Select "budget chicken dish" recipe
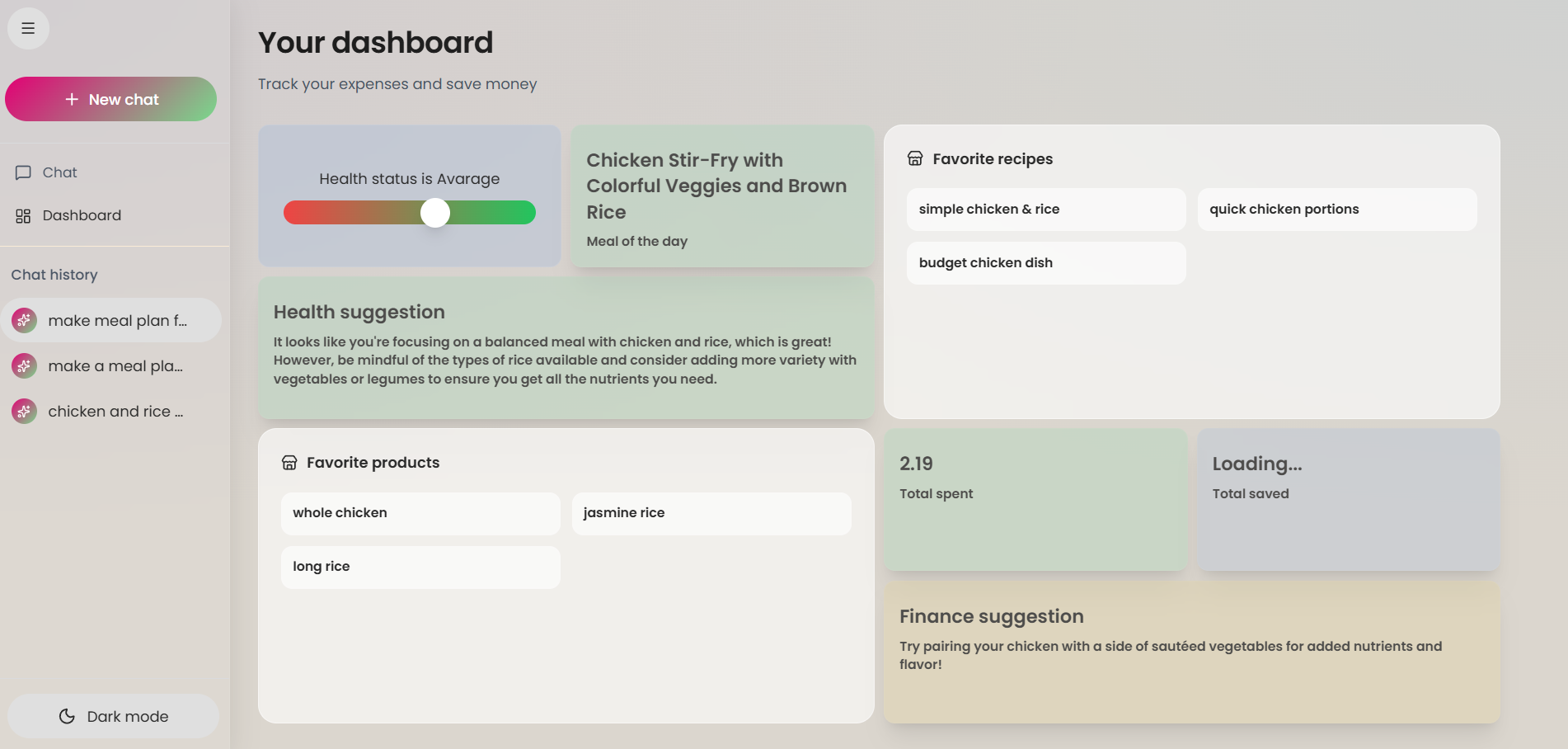The image size is (1568, 749). click(1046, 263)
